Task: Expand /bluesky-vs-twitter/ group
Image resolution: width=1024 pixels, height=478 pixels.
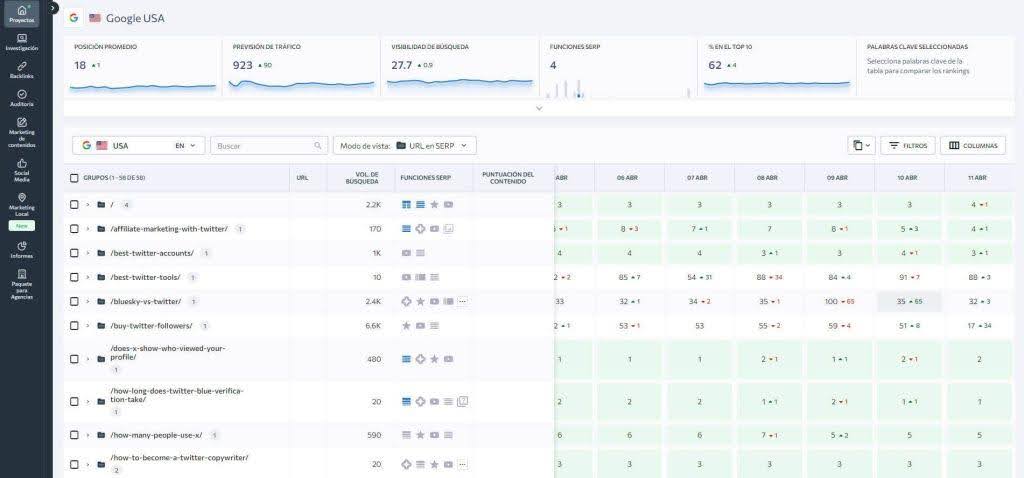Action: pos(88,301)
